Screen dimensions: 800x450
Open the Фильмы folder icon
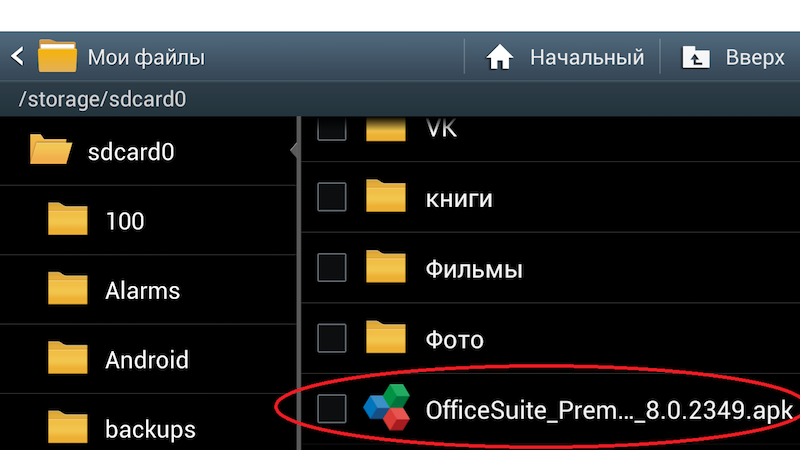386,267
